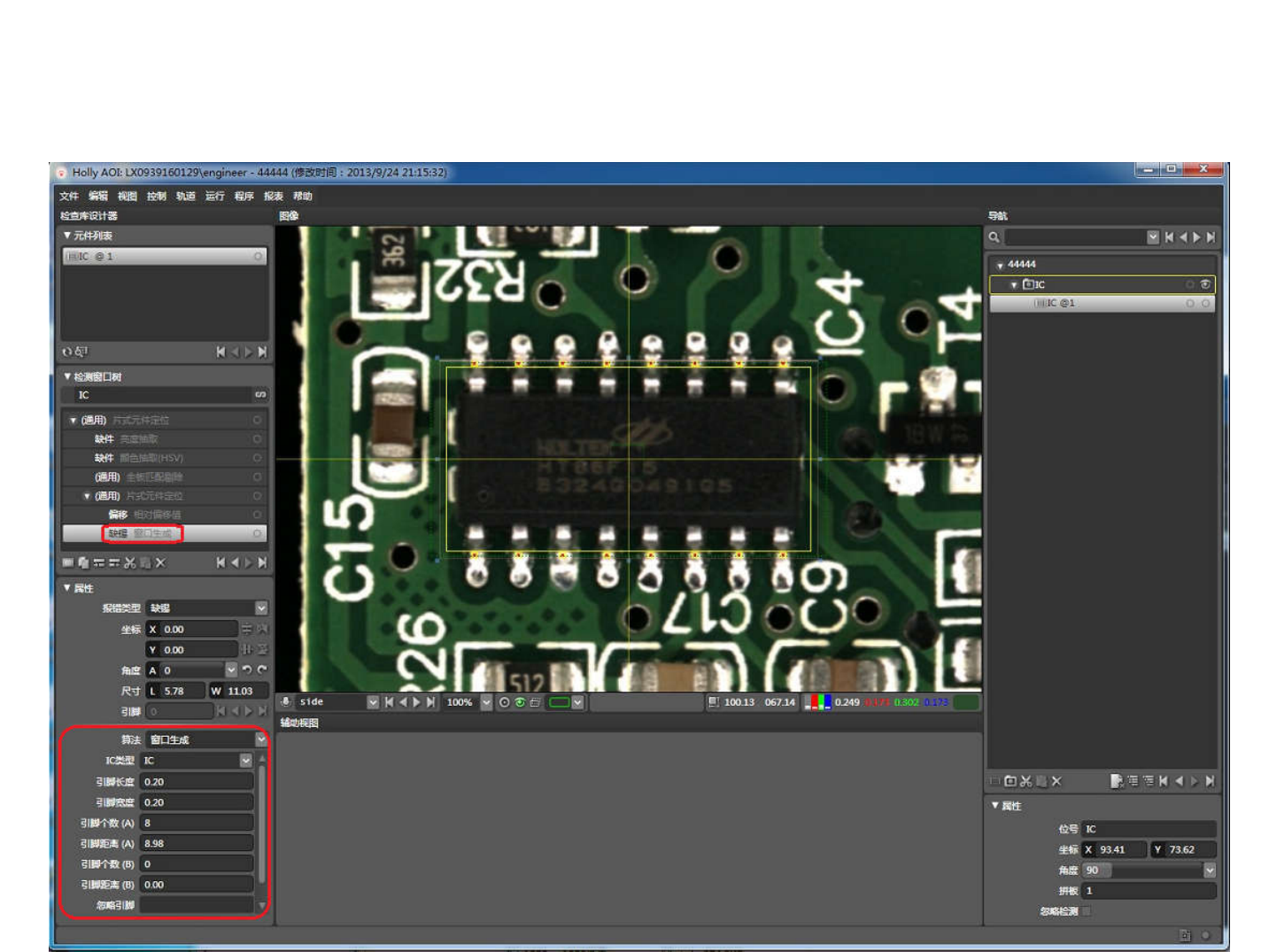Click the green color swatch in image toolbar
Viewport: 1269px width, 952px height.
[559, 702]
